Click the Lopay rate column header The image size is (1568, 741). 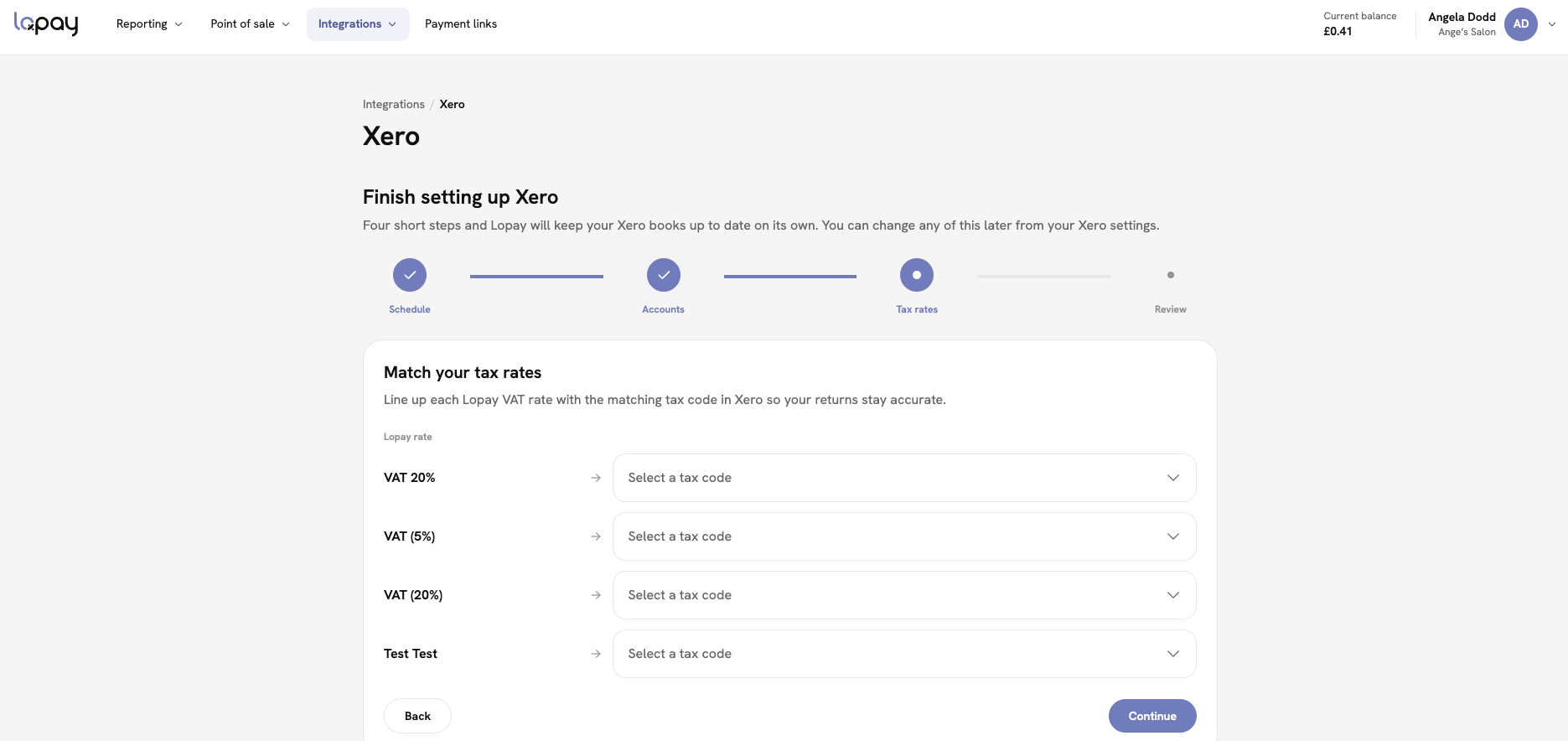click(x=408, y=437)
